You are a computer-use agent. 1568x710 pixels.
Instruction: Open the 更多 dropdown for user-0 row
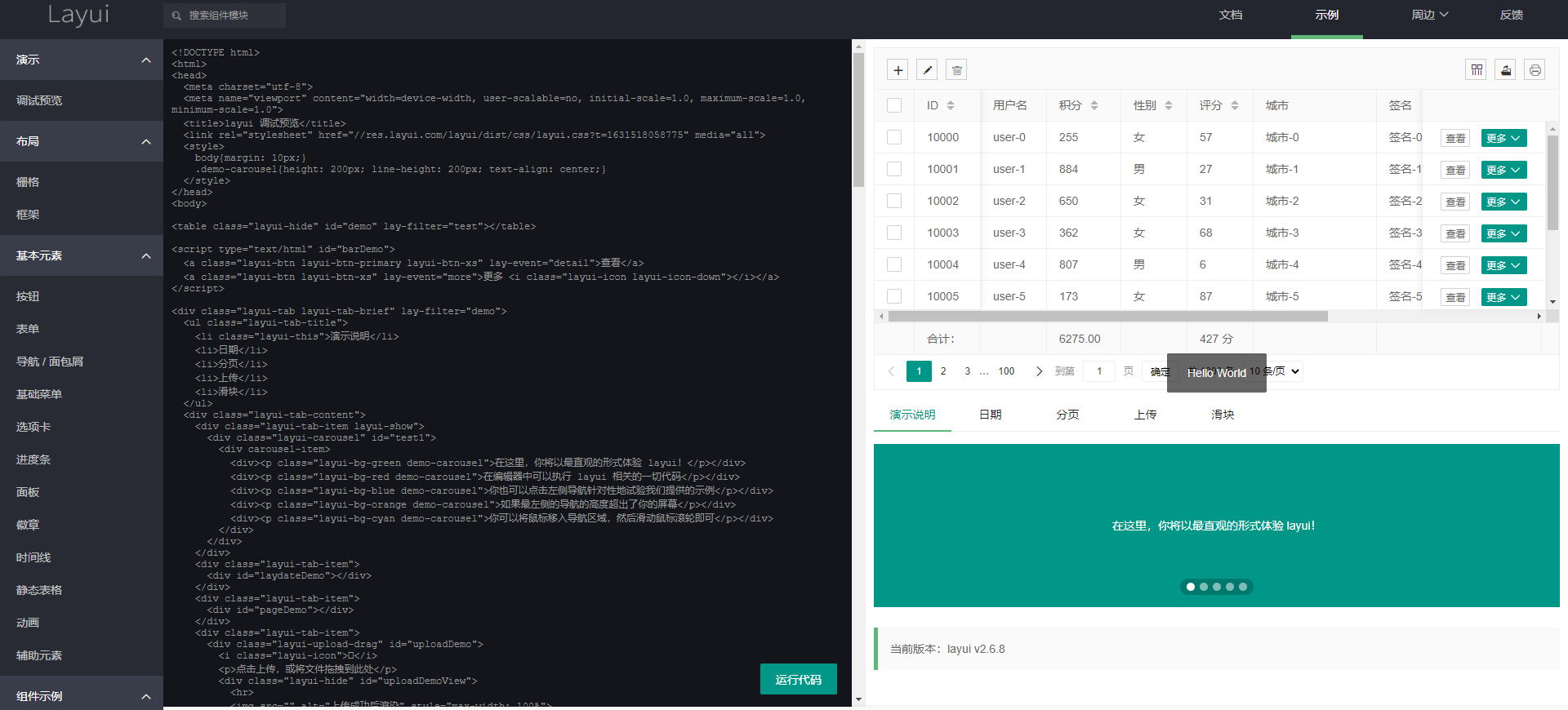(x=1503, y=138)
